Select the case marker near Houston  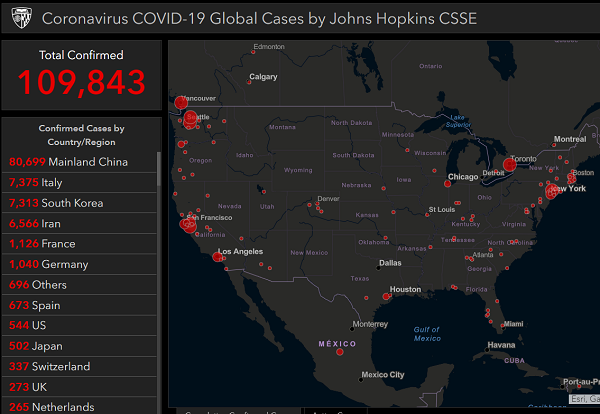click(x=386, y=296)
